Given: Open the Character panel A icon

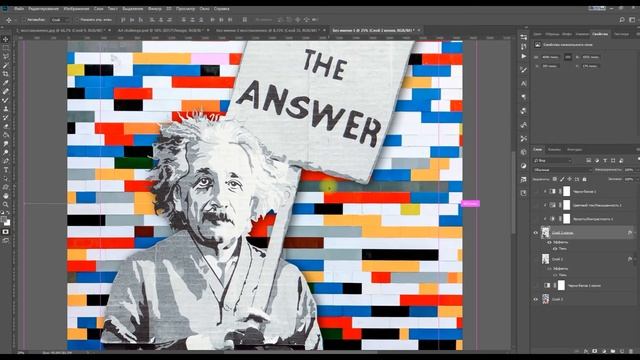Looking at the screenshot, I should (524, 84).
